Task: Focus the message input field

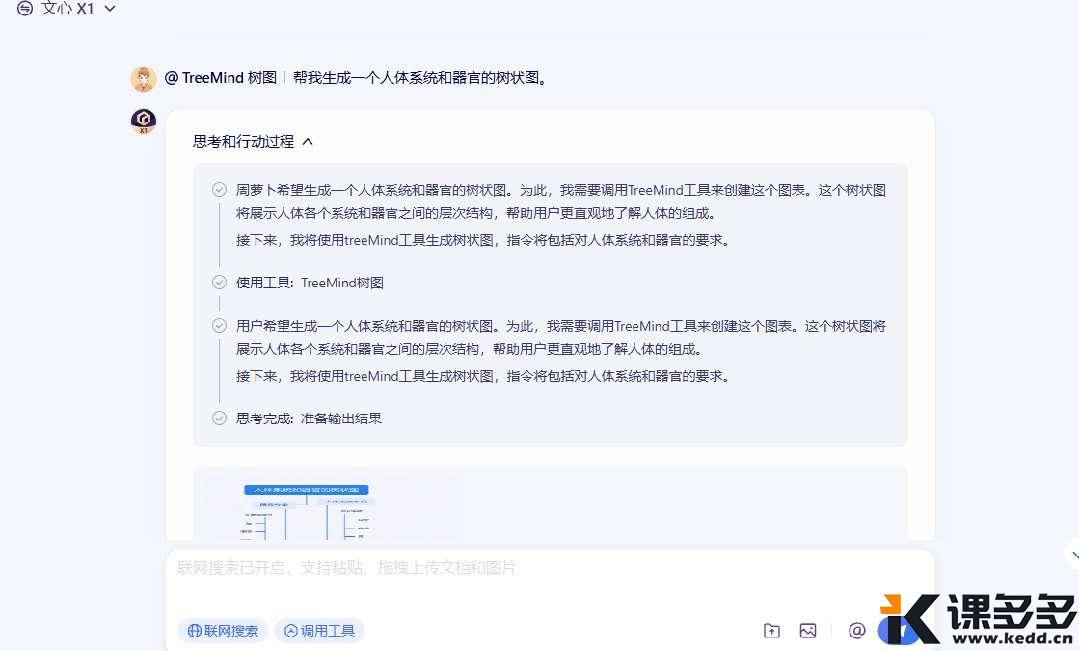Action: [x=549, y=568]
